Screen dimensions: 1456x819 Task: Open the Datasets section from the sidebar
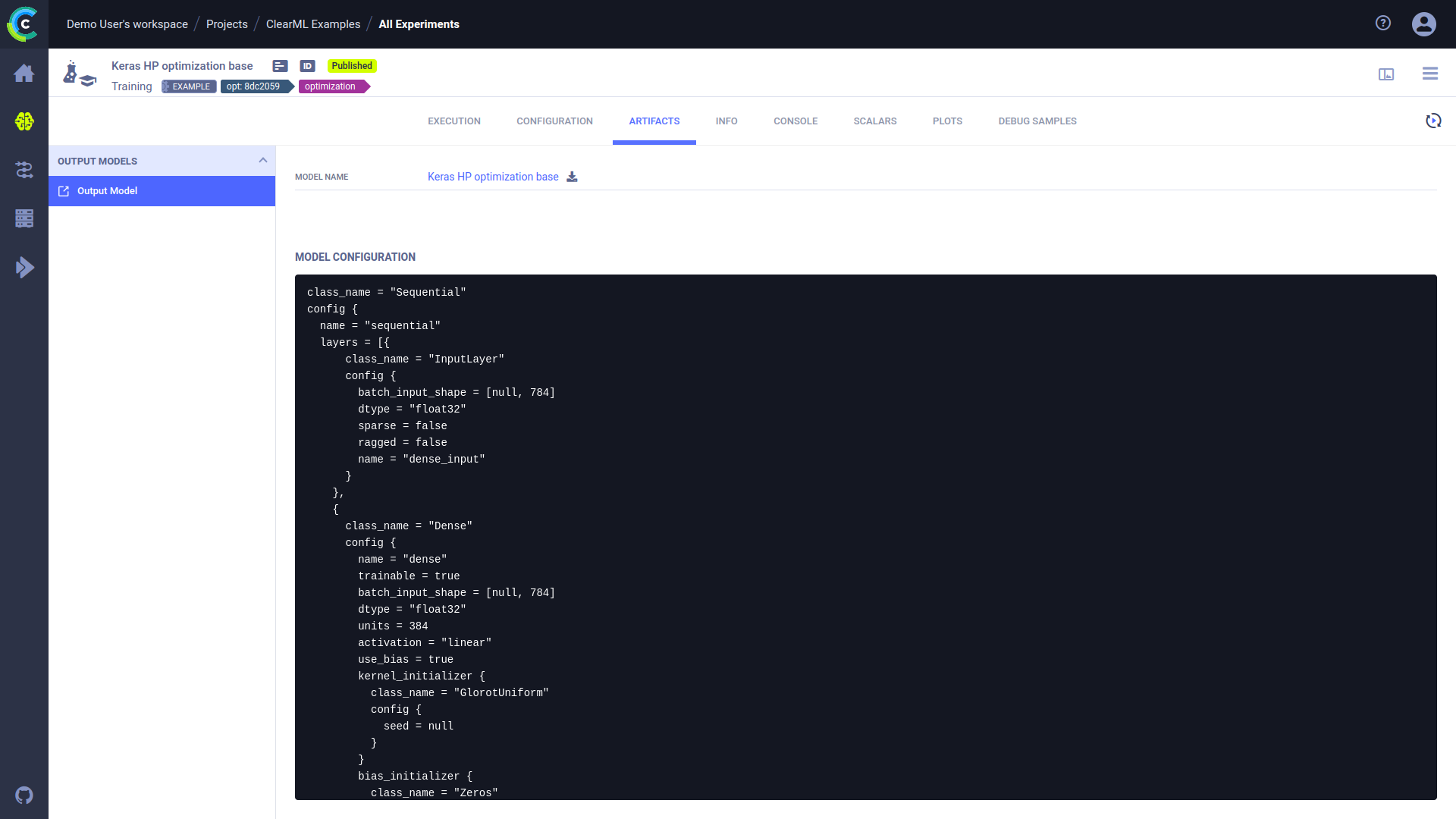tap(24, 218)
